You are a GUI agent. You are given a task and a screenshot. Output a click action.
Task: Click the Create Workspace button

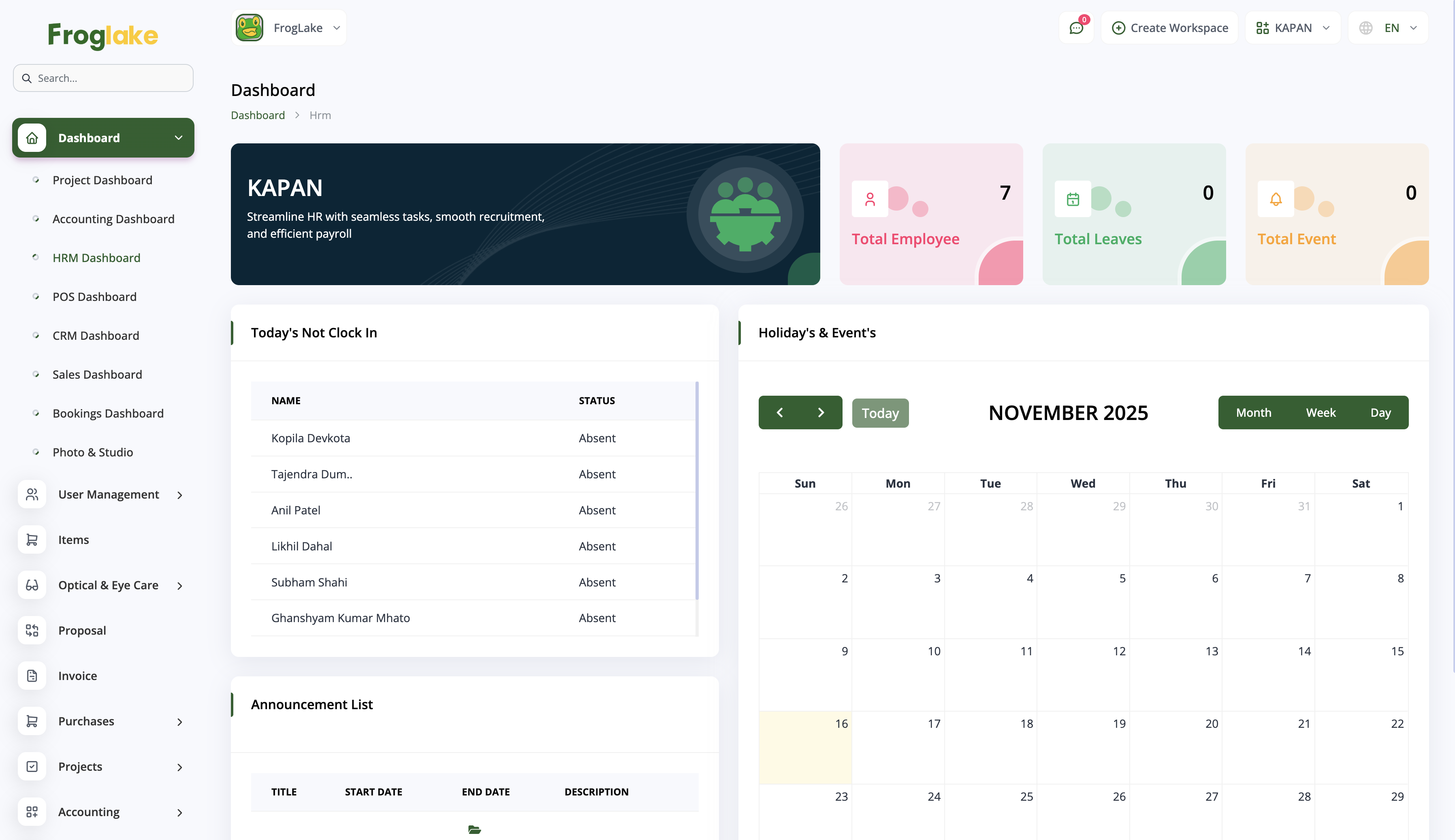click(1169, 28)
